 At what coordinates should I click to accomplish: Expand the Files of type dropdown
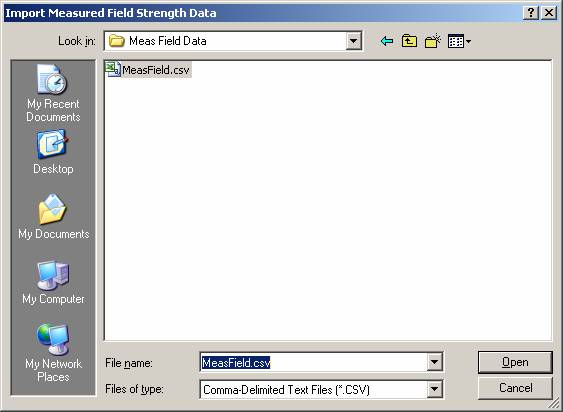click(434, 389)
